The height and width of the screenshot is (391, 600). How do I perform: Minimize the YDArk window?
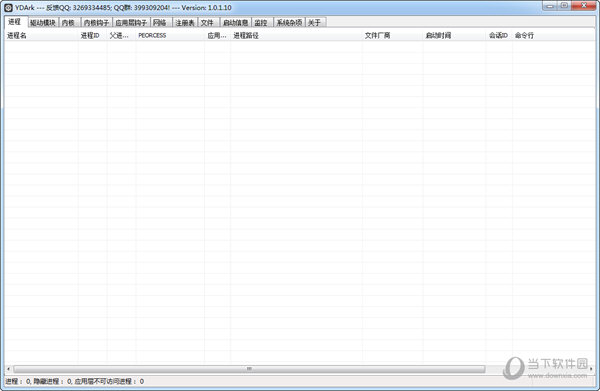click(x=550, y=6)
